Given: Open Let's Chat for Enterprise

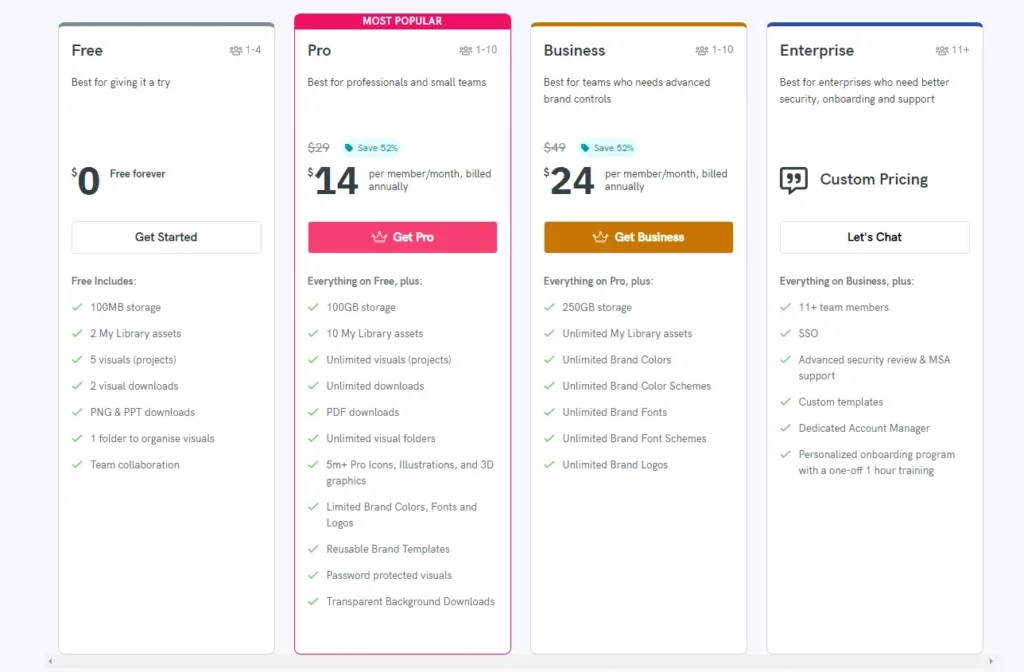Looking at the screenshot, I should tap(874, 237).
